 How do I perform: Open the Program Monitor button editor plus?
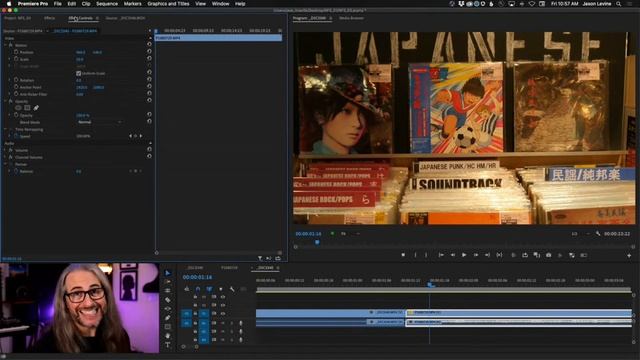click(629, 256)
